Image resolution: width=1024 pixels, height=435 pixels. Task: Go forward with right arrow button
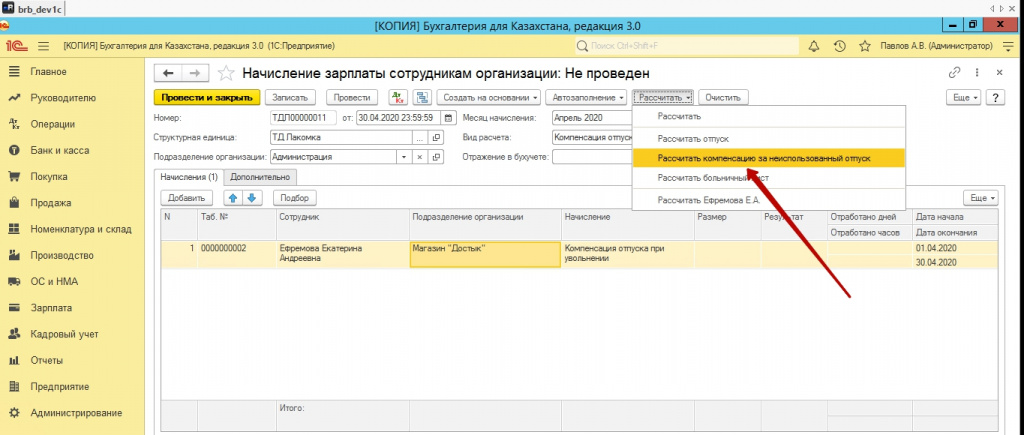195,73
